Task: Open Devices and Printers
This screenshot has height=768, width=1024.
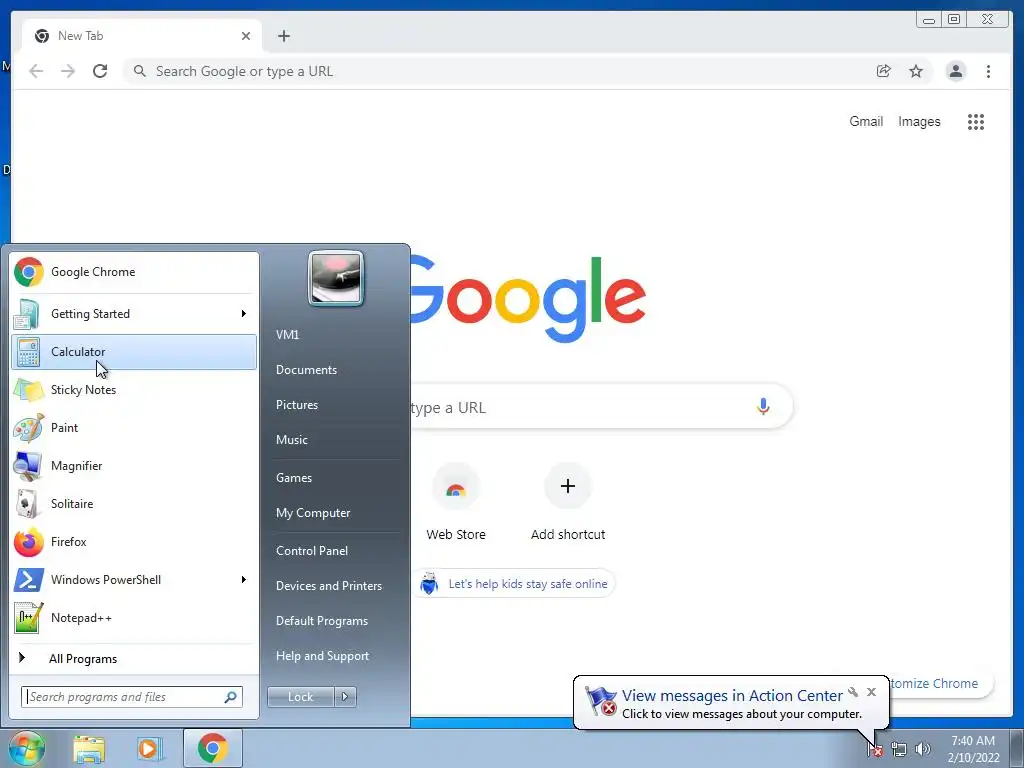Action: (x=328, y=586)
